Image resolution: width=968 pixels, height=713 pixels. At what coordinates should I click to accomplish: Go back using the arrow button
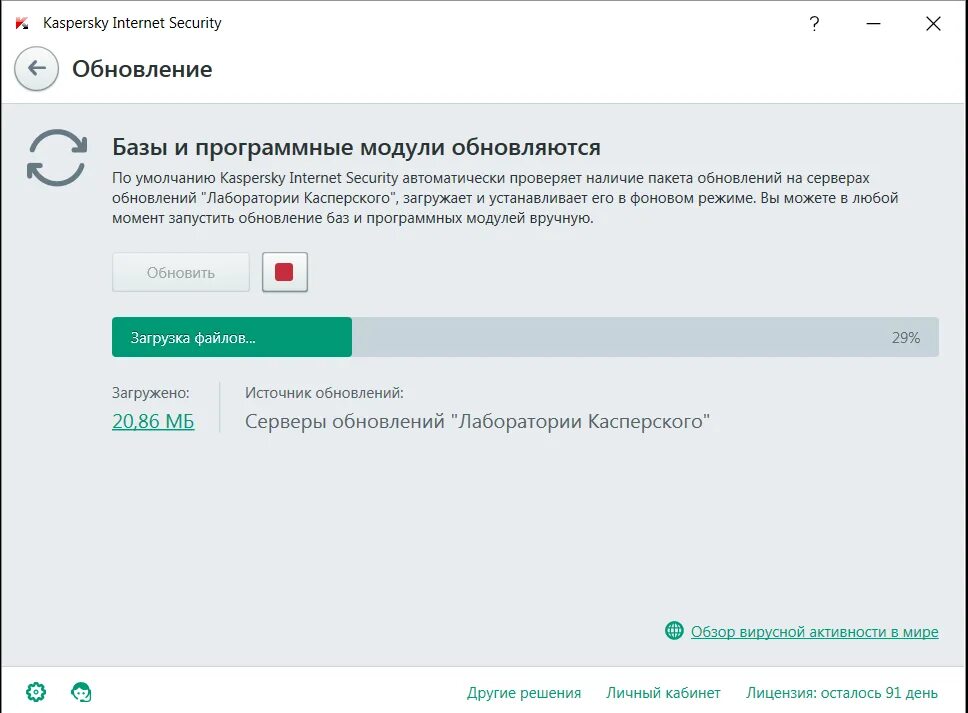(x=36, y=69)
